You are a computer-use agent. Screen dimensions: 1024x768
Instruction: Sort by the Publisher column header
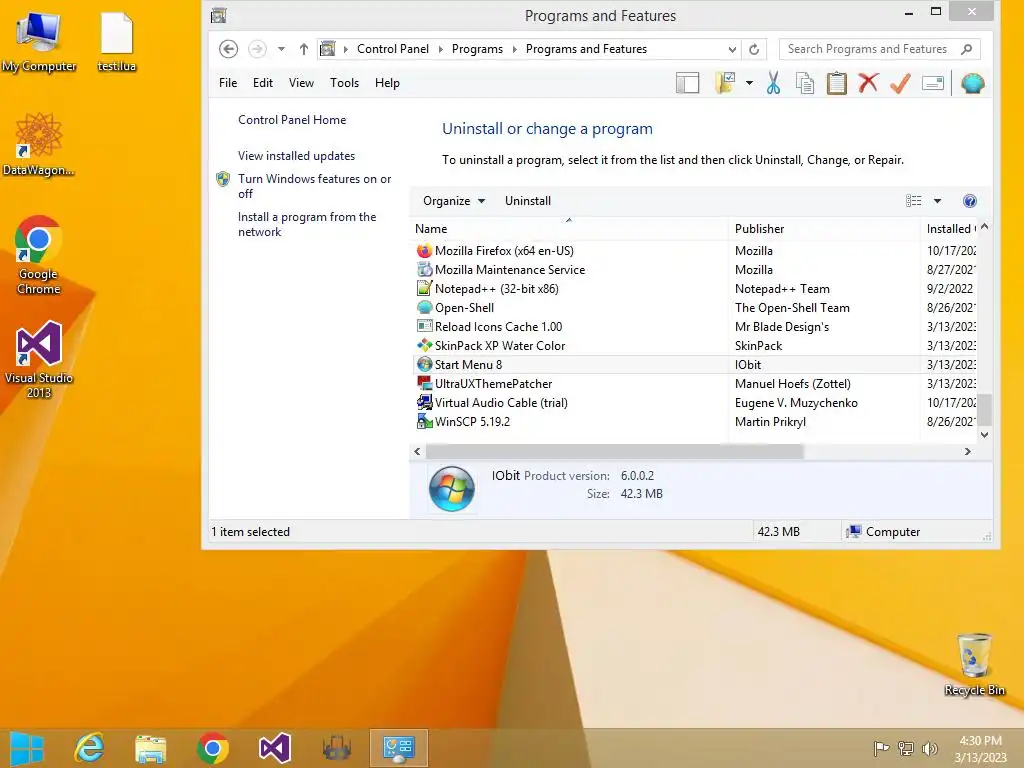tap(824, 229)
